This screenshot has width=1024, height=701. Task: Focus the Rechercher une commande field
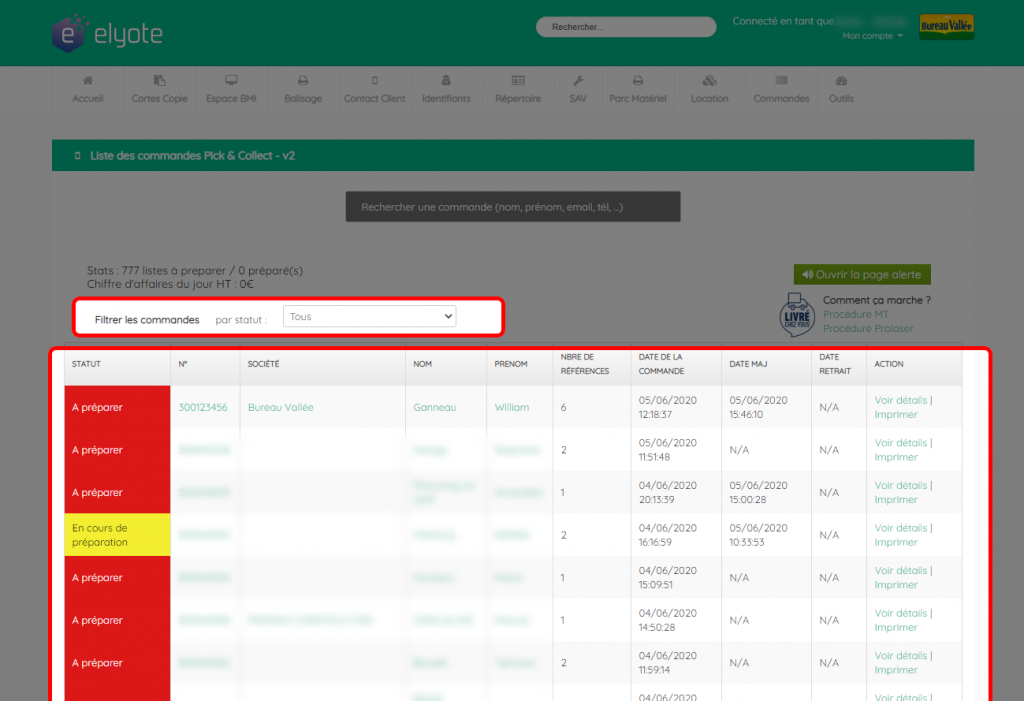pos(513,207)
